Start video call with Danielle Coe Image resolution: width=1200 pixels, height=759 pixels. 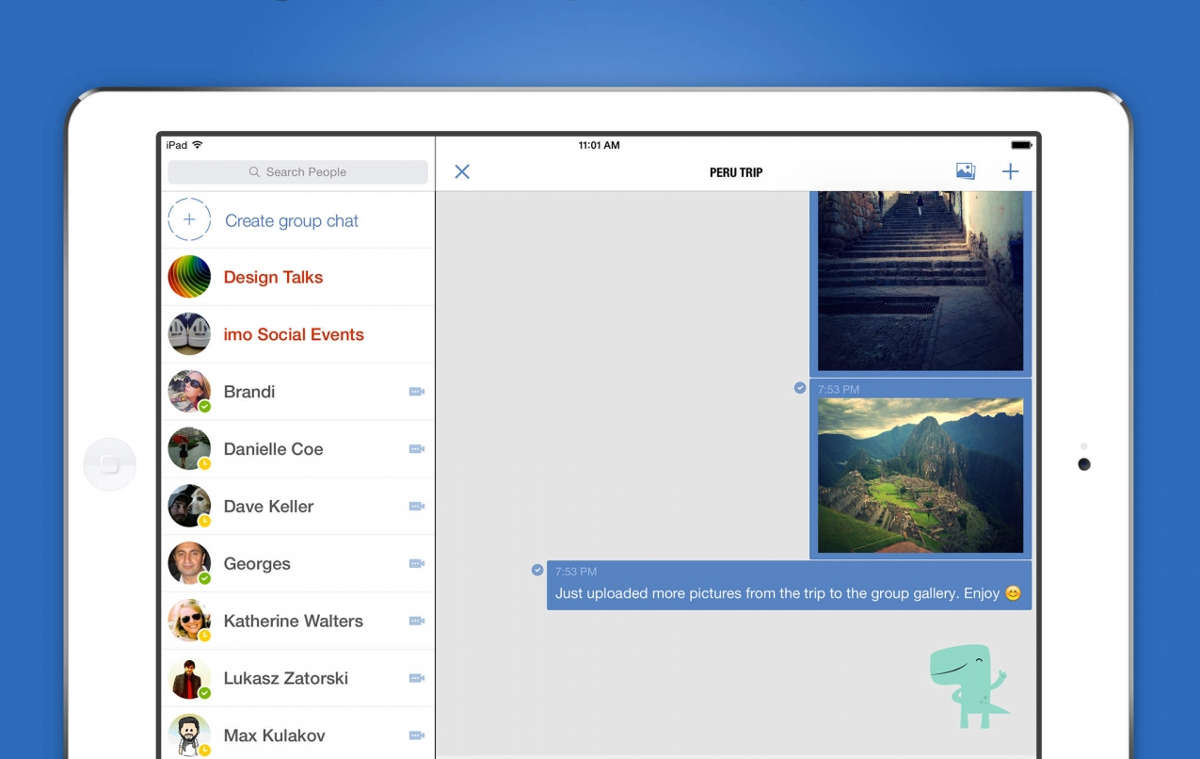click(417, 449)
